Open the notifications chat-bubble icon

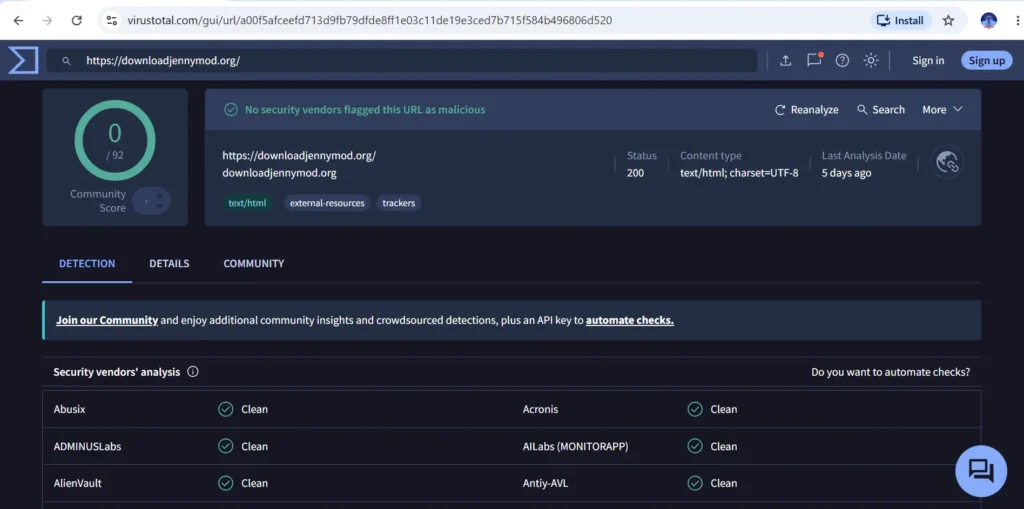pyautogui.click(x=814, y=60)
